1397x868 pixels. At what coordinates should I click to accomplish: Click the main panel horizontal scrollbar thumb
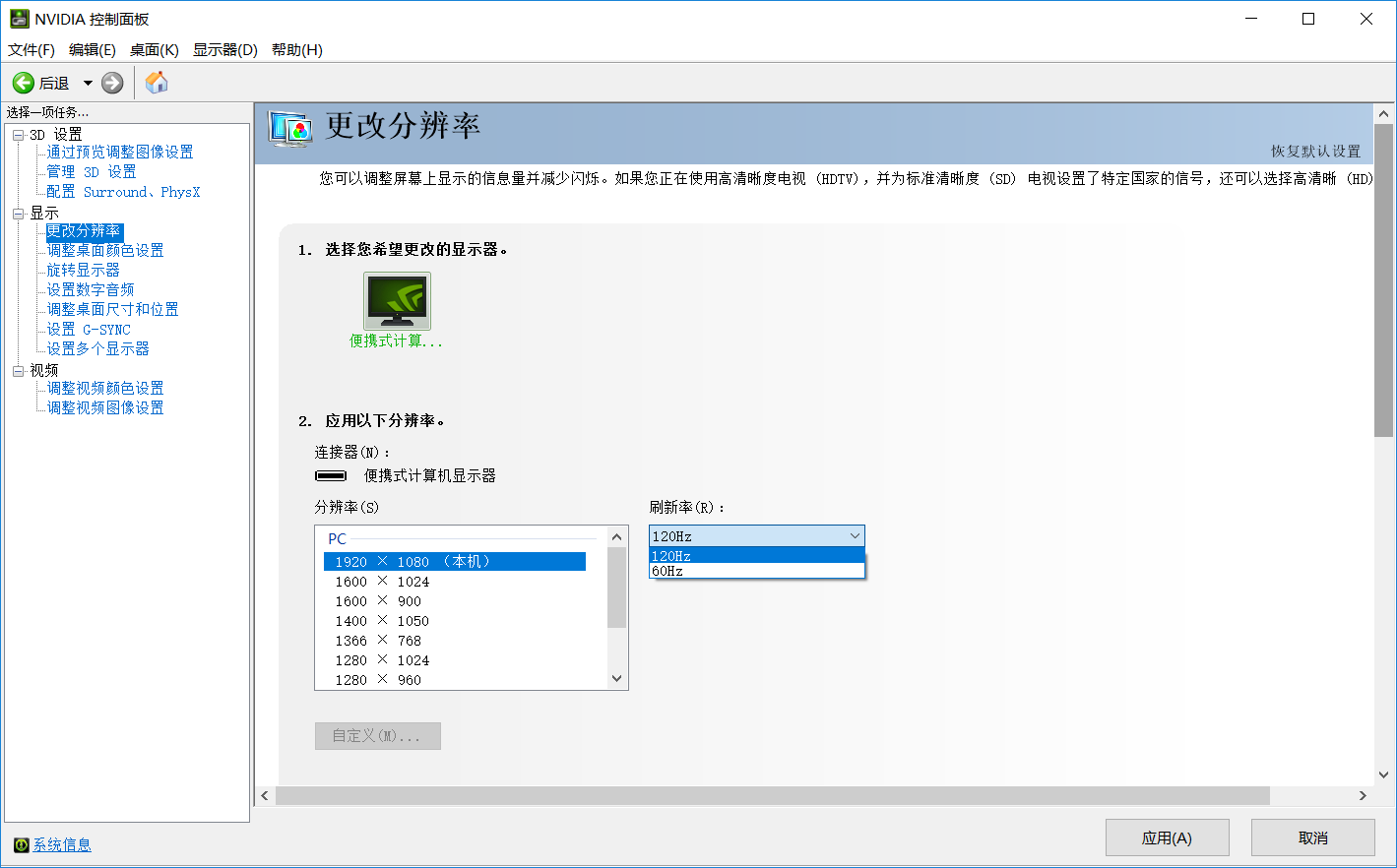[x=773, y=795]
